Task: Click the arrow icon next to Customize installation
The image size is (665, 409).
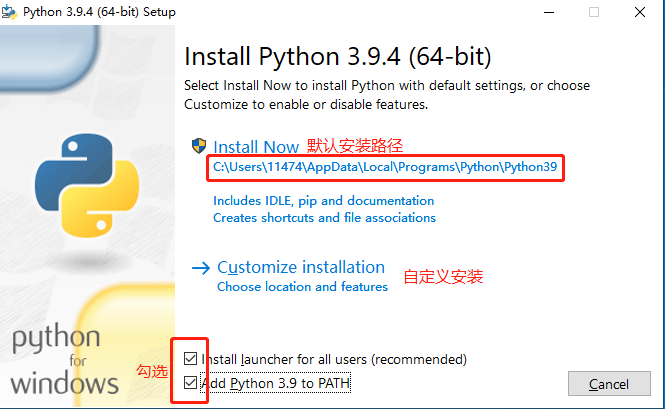Action: (x=201, y=268)
